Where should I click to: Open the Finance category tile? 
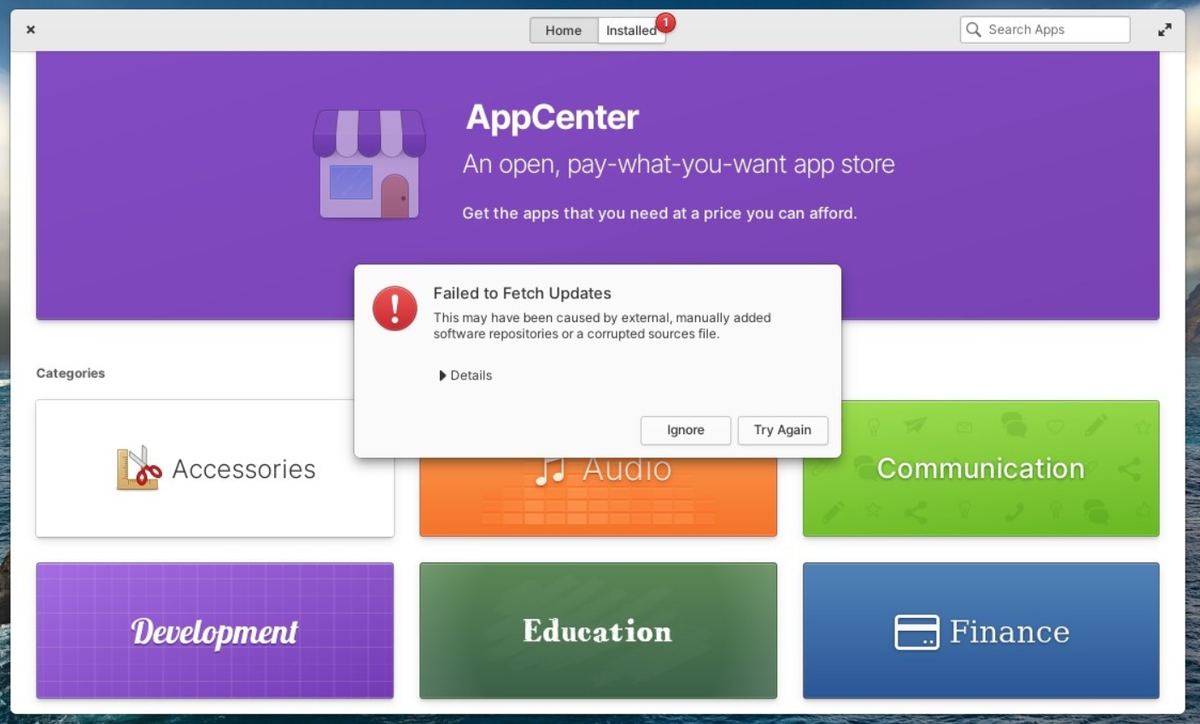(981, 631)
